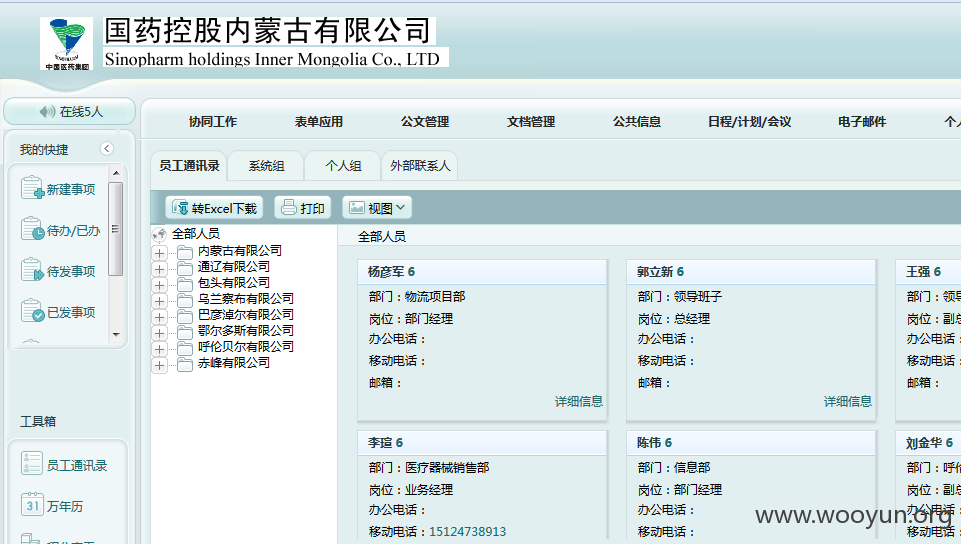Screen dimensions: 961x544
Task: Click 在线5人 online status text
Action: pyautogui.click(x=82, y=111)
